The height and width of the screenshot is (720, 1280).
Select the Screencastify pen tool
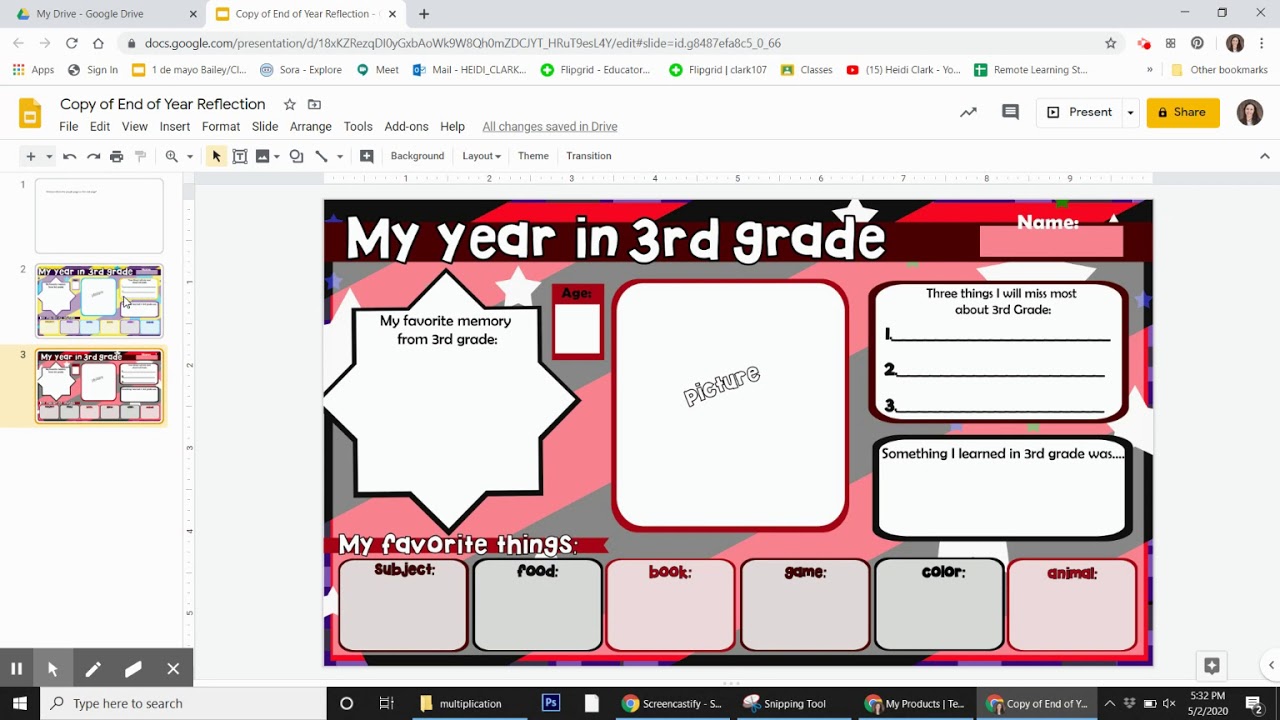tap(92, 669)
